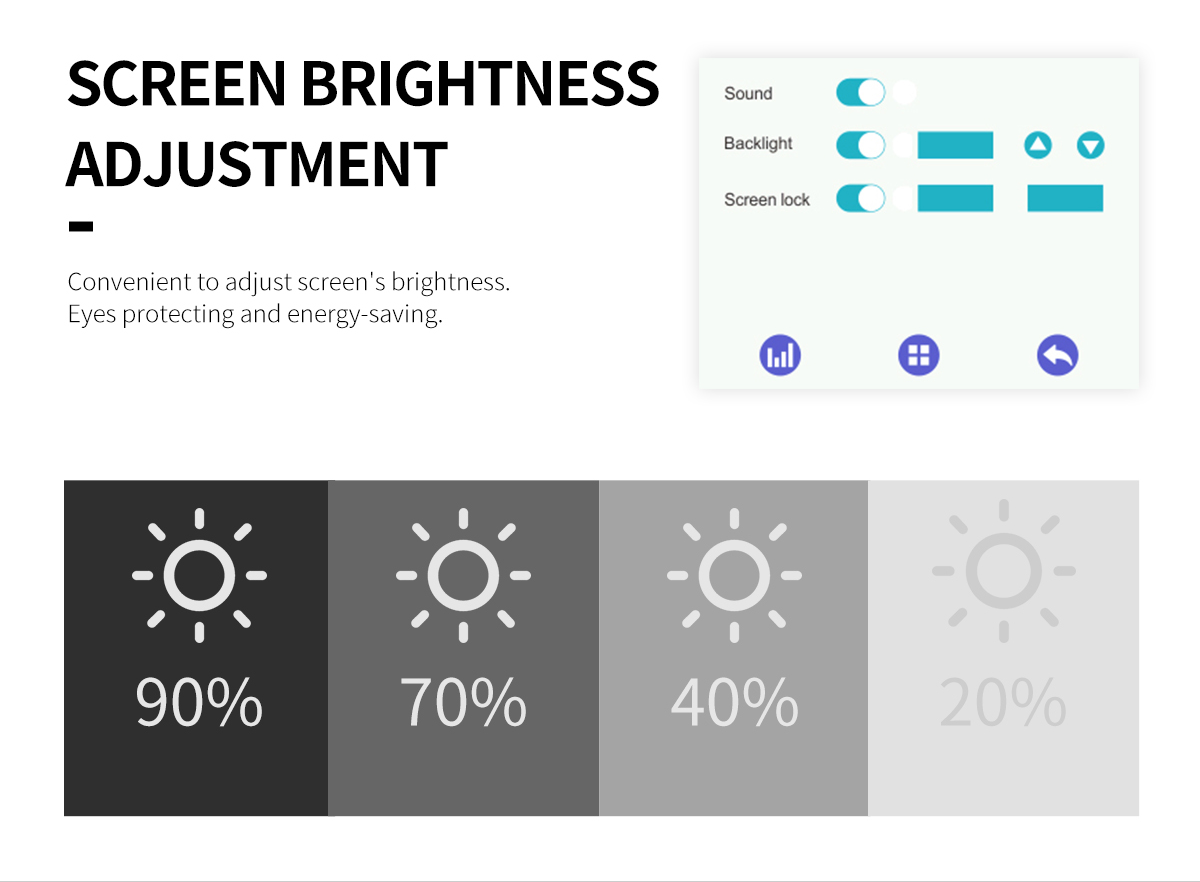The image size is (1200, 882).
Task: Decrease backlight with the down arrow
Action: tap(1090, 146)
